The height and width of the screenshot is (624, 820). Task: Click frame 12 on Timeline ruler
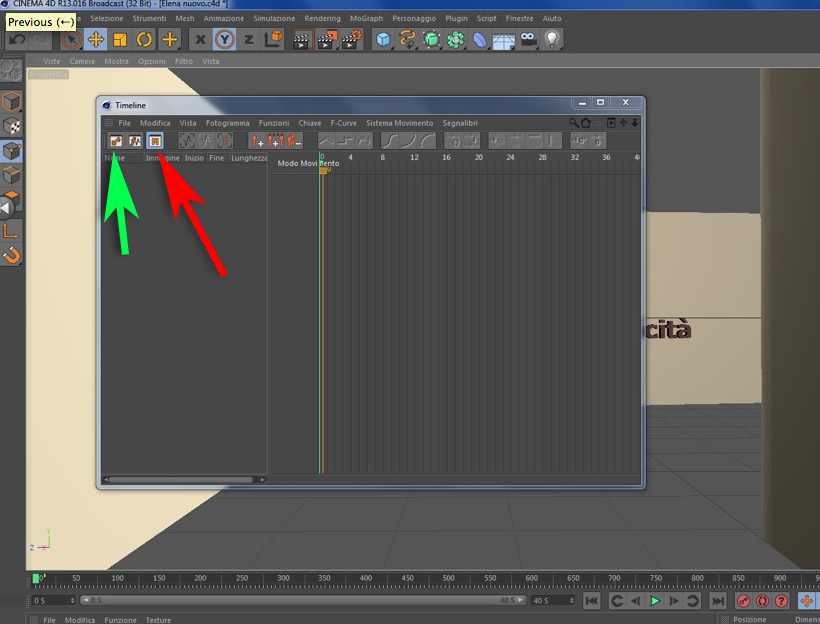(414, 157)
